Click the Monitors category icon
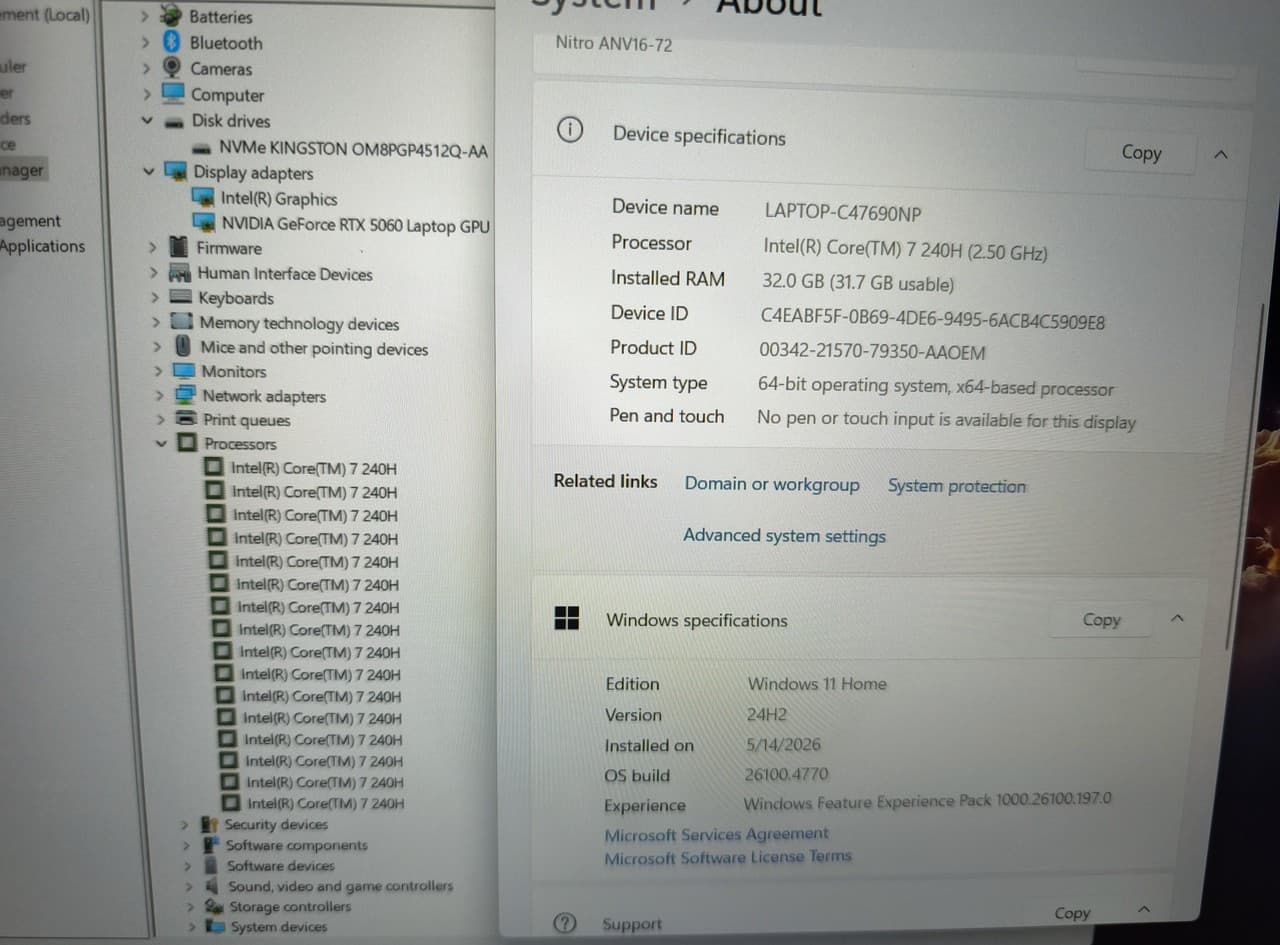This screenshot has width=1280, height=945. 186,371
